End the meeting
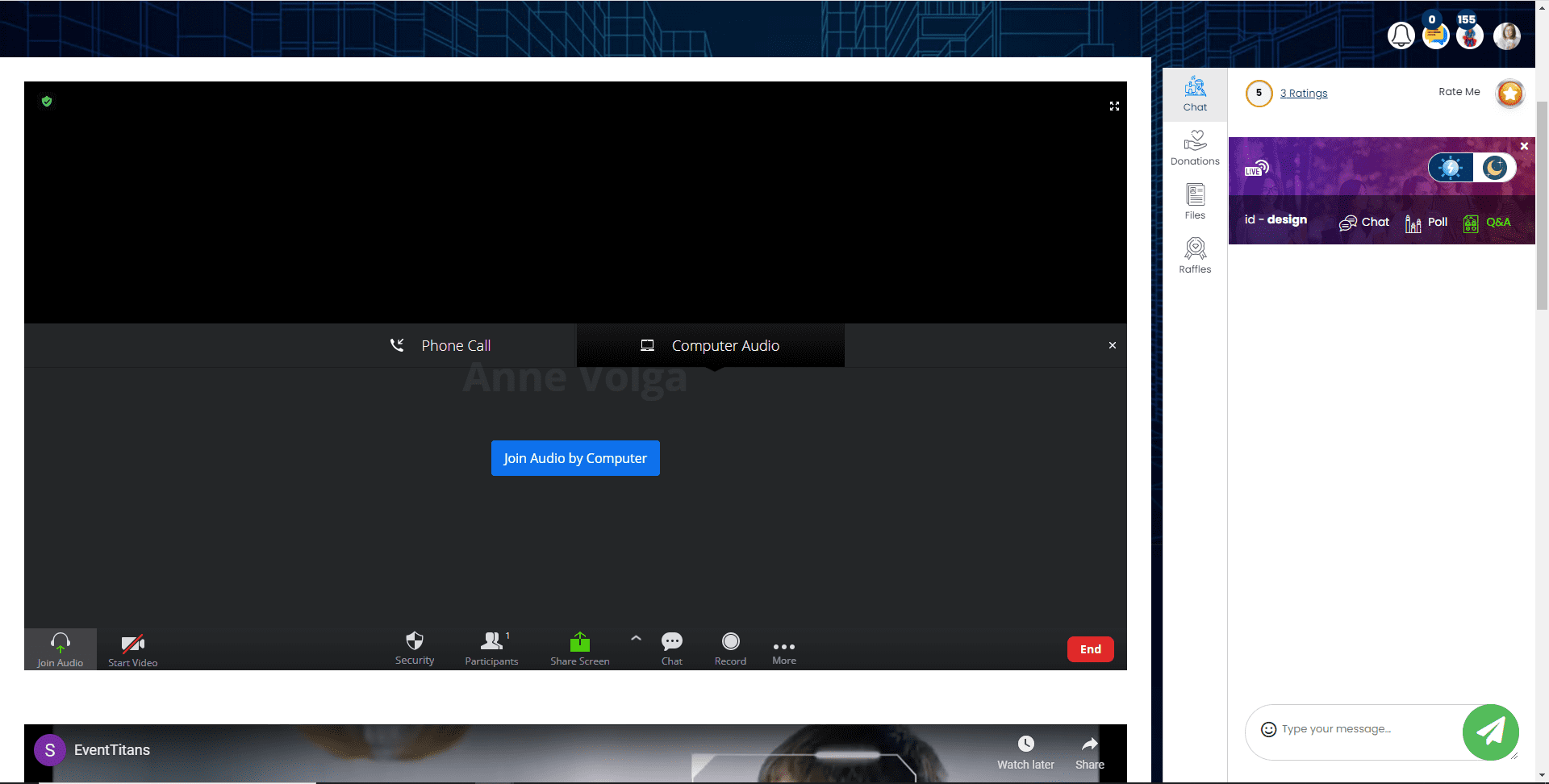Screen dimensions: 1549x784 [x=1091, y=649]
